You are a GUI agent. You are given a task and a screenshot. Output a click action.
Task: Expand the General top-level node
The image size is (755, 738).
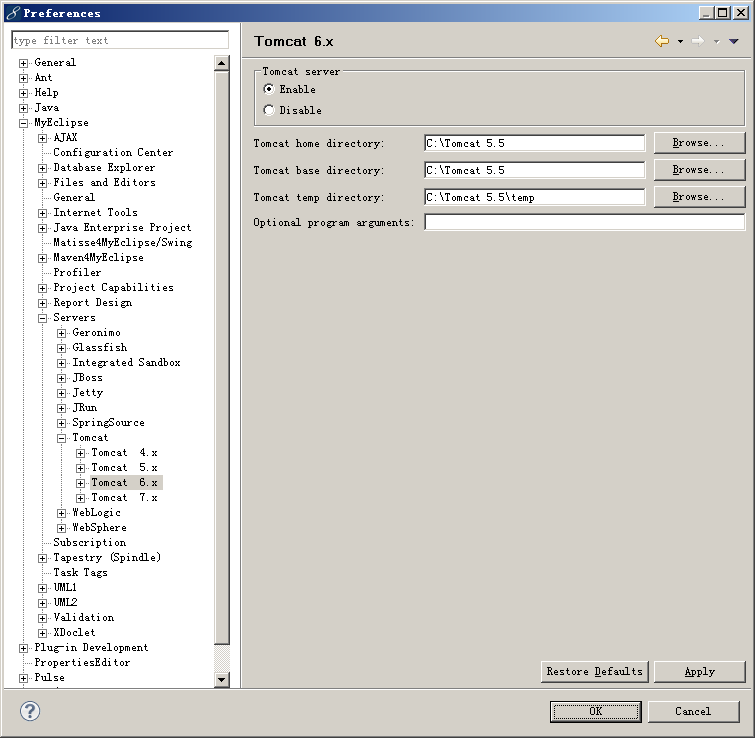(23, 63)
